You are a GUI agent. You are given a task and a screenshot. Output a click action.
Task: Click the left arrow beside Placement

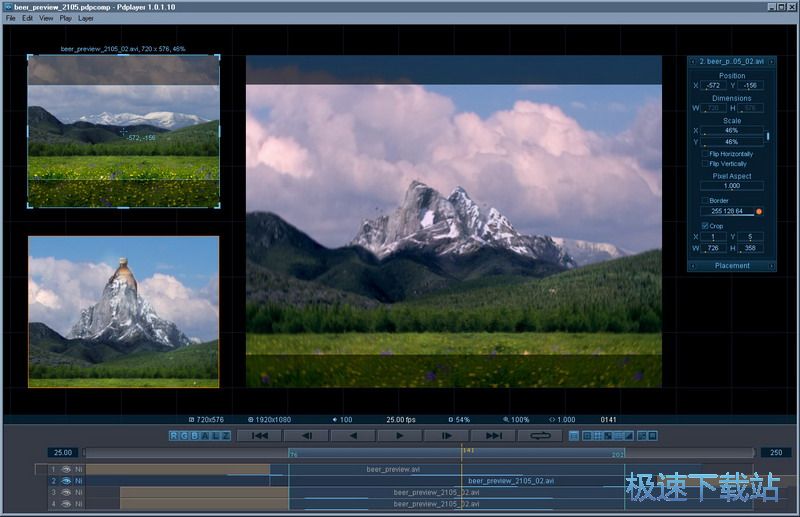click(x=693, y=266)
